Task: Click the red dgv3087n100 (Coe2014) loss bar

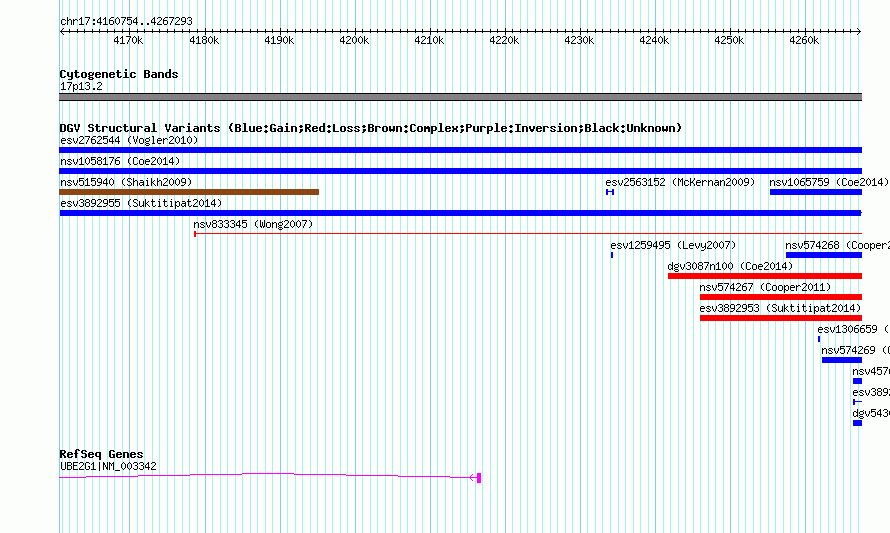Action: click(765, 276)
